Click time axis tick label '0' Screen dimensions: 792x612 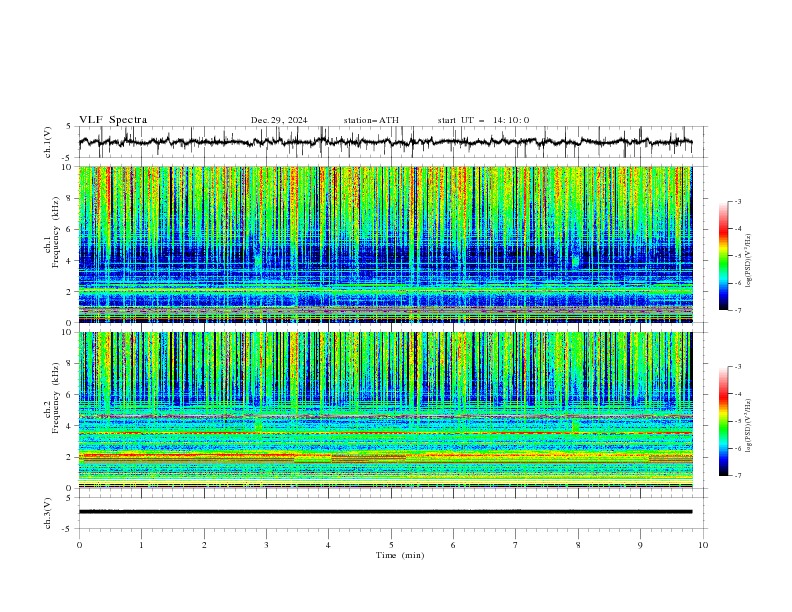79,545
